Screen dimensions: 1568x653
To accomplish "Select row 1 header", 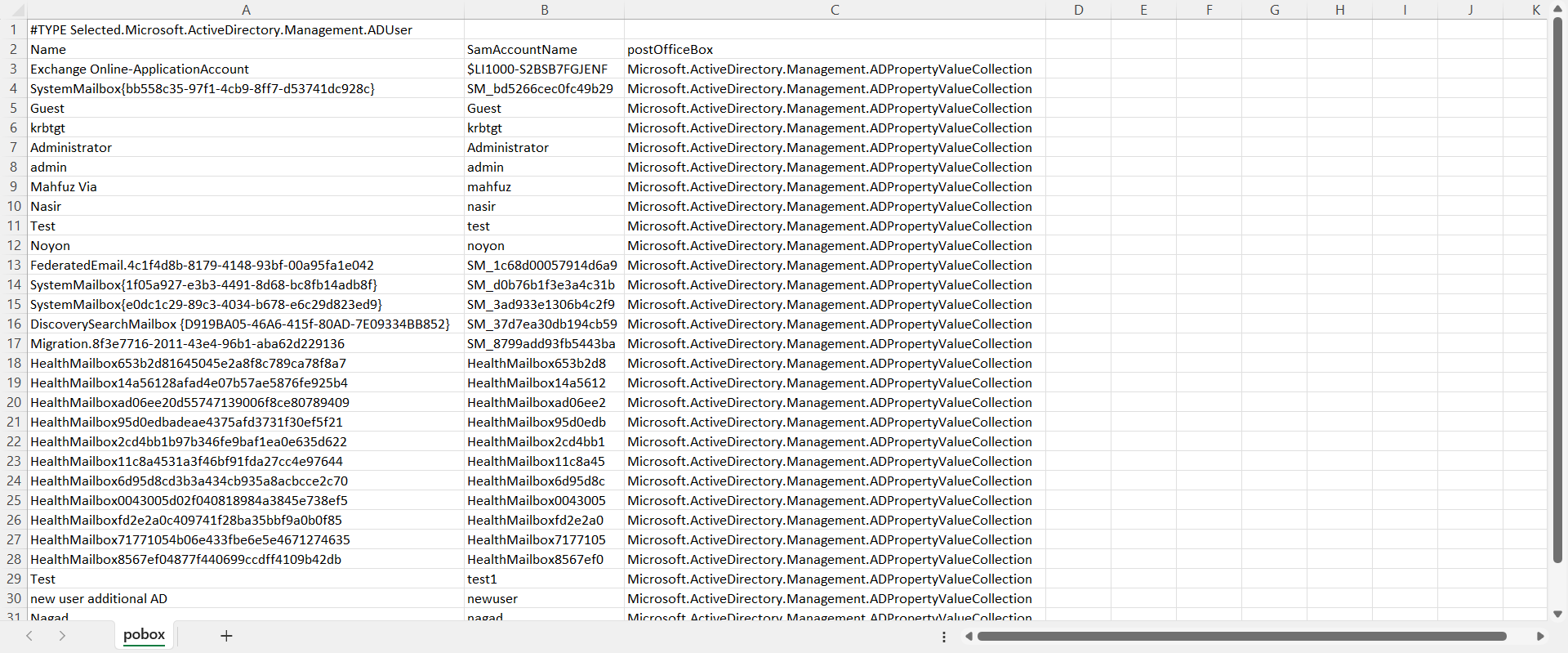I will 13,29.
